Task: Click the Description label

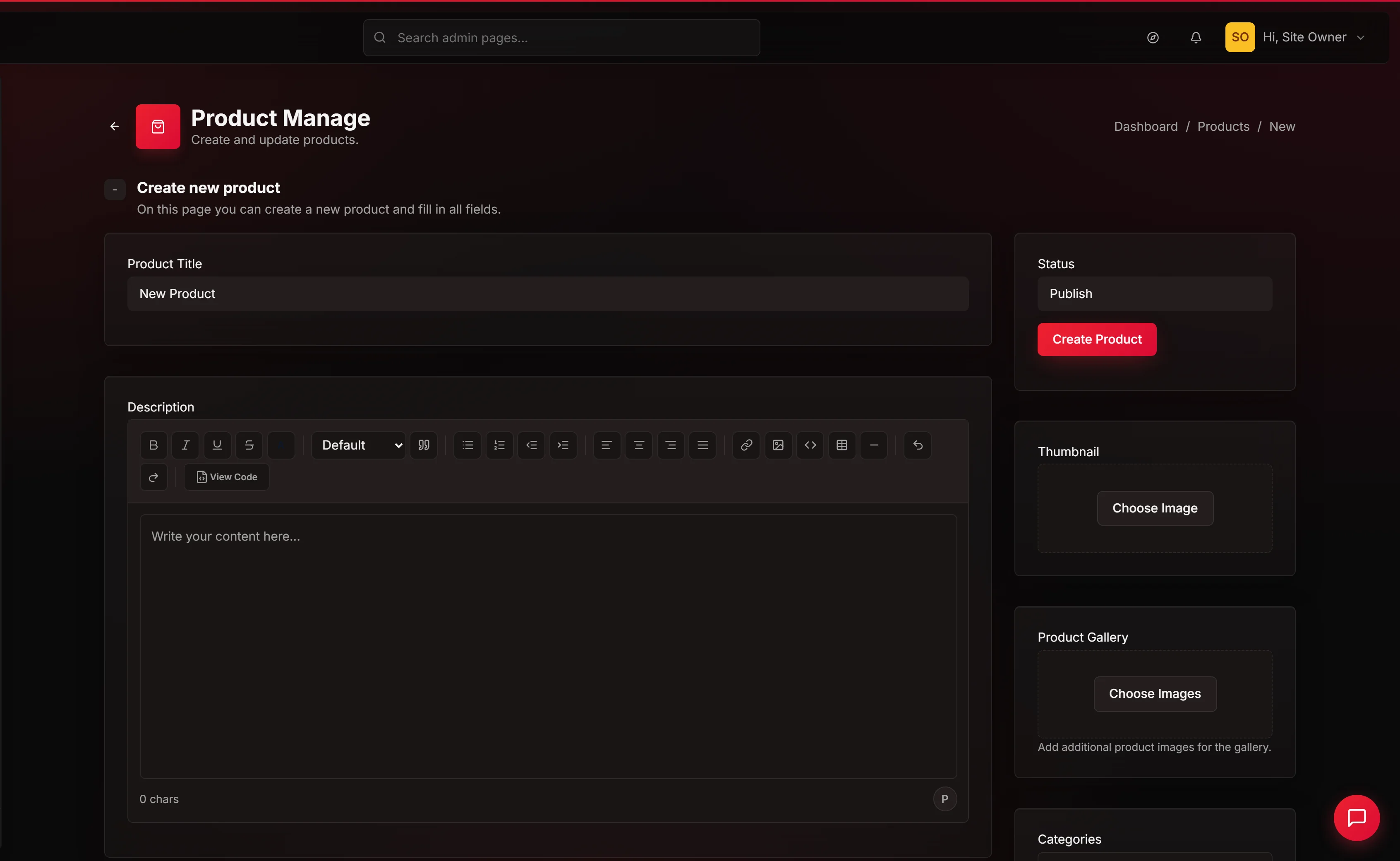Action: click(161, 407)
